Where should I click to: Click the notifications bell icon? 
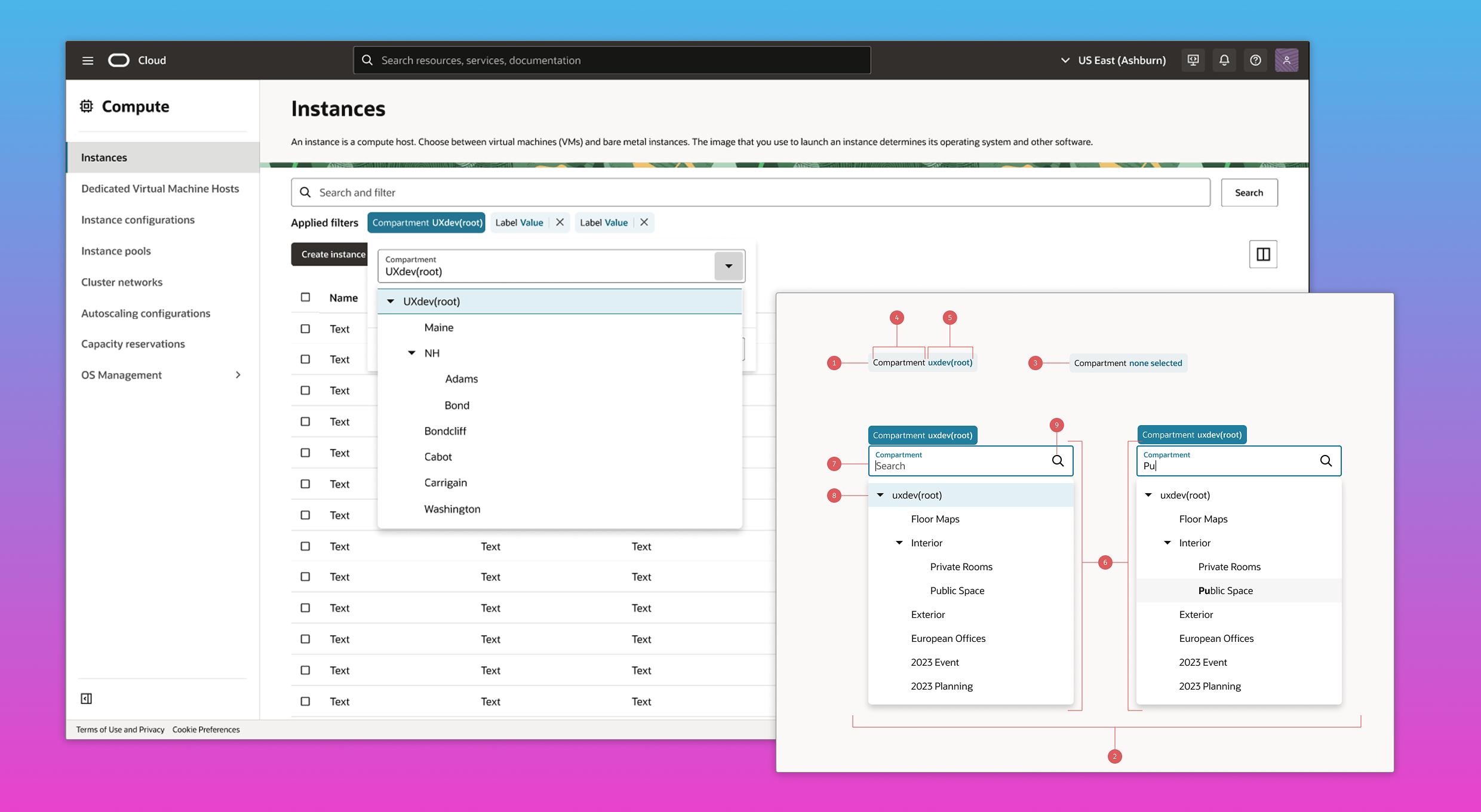point(1224,60)
